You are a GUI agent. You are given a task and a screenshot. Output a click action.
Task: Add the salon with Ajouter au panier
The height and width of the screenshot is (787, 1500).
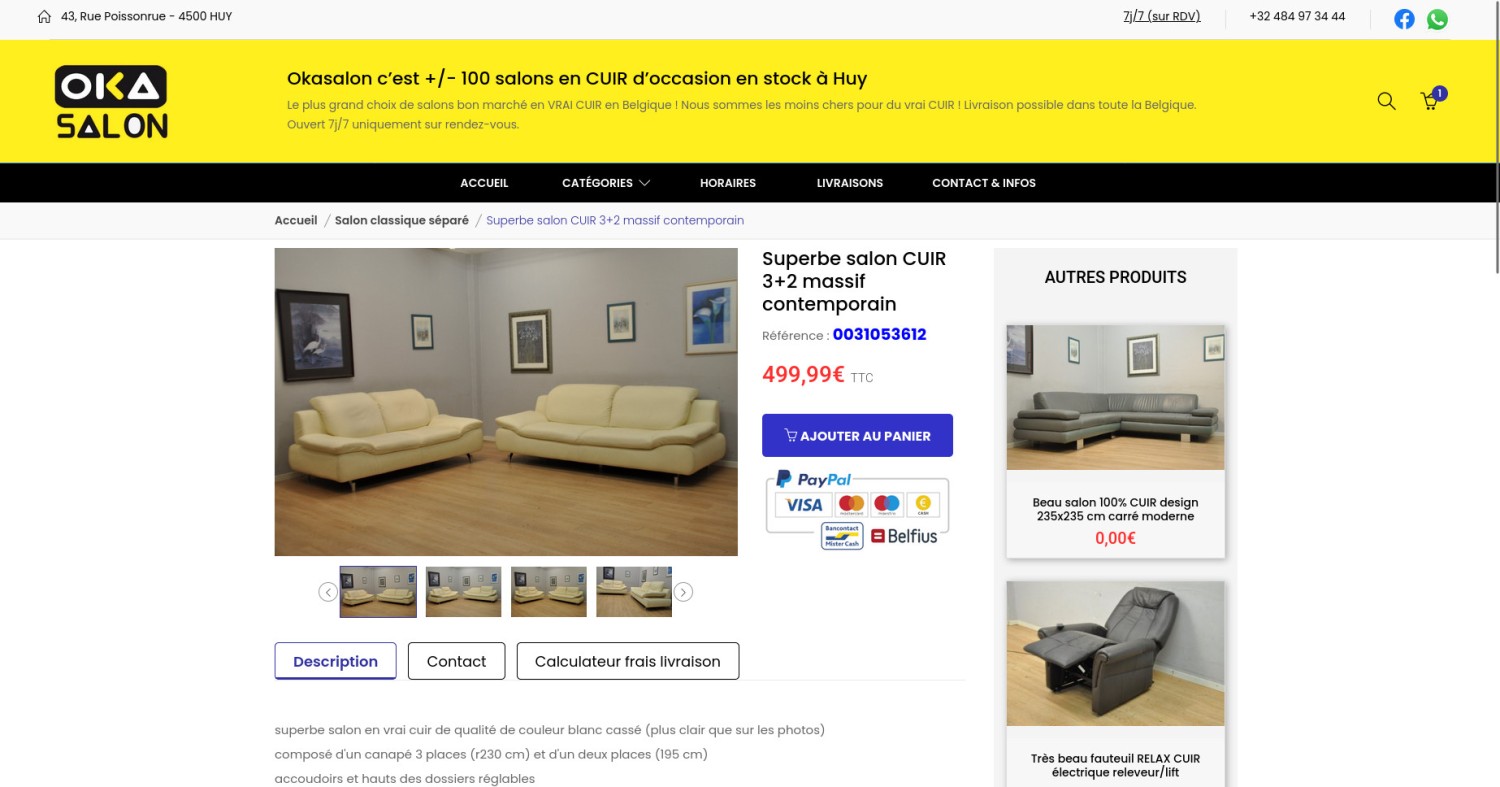[x=857, y=436]
